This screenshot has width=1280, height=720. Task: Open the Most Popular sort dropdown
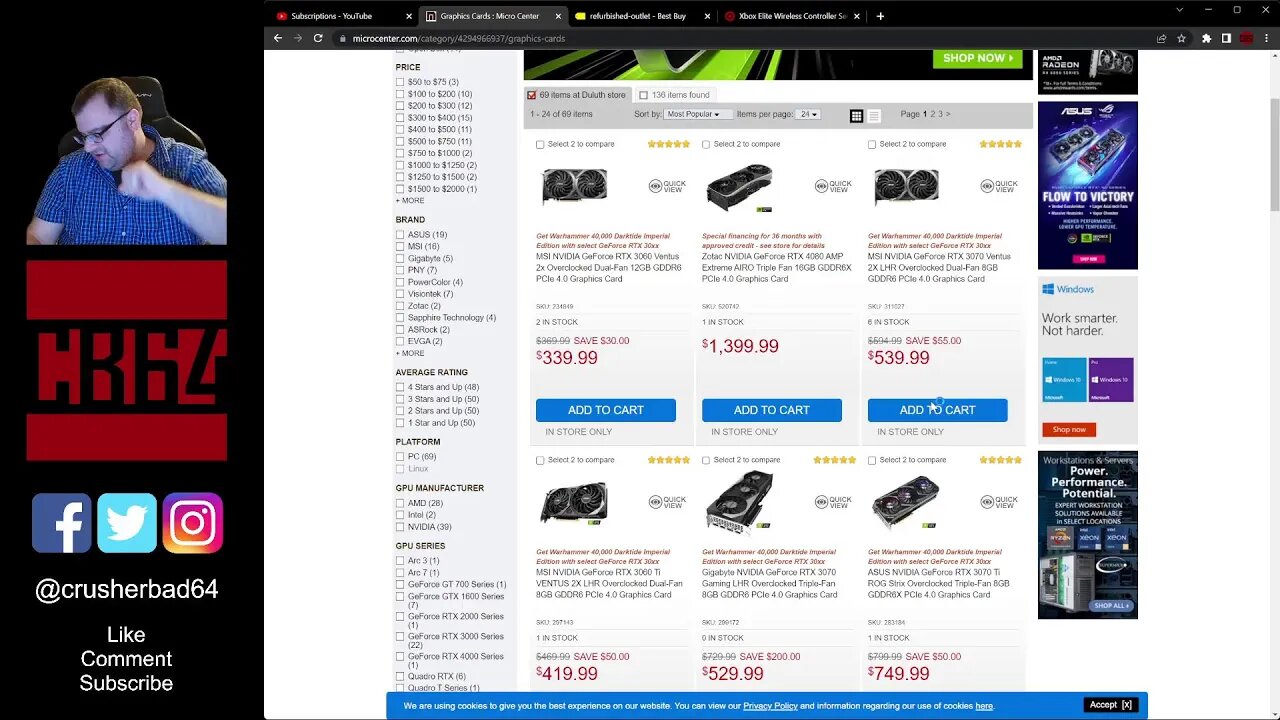coord(693,114)
